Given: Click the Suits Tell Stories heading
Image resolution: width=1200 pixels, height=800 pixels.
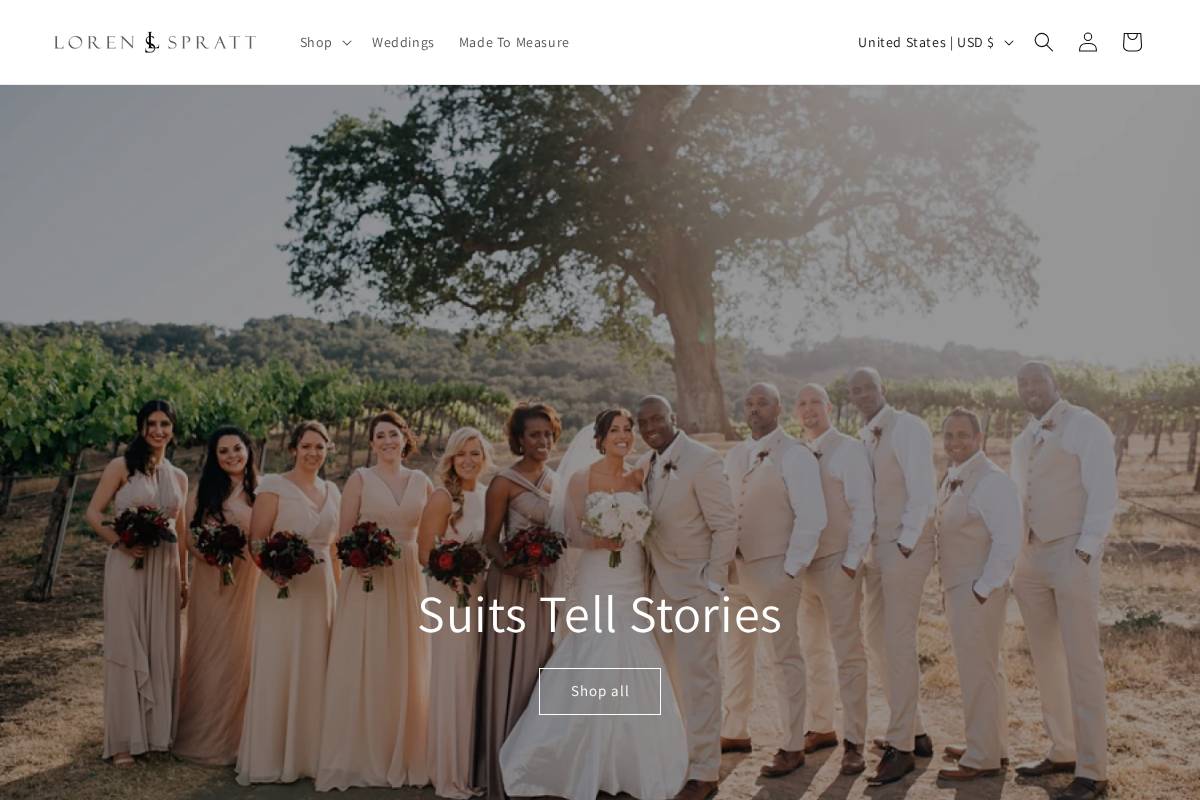Looking at the screenshot, I should 600,614.
